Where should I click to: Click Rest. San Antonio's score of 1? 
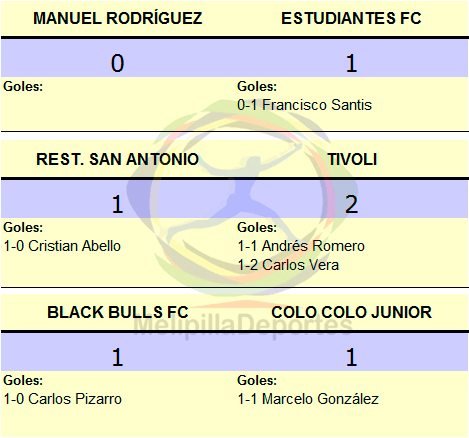(x=117, y=204)
